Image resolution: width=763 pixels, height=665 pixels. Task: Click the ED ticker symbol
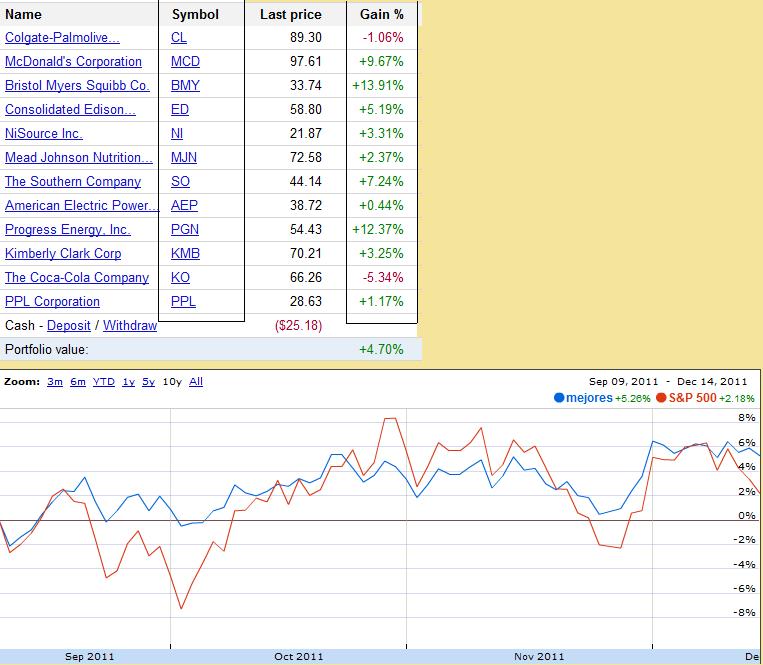click(x=180, y=109)
